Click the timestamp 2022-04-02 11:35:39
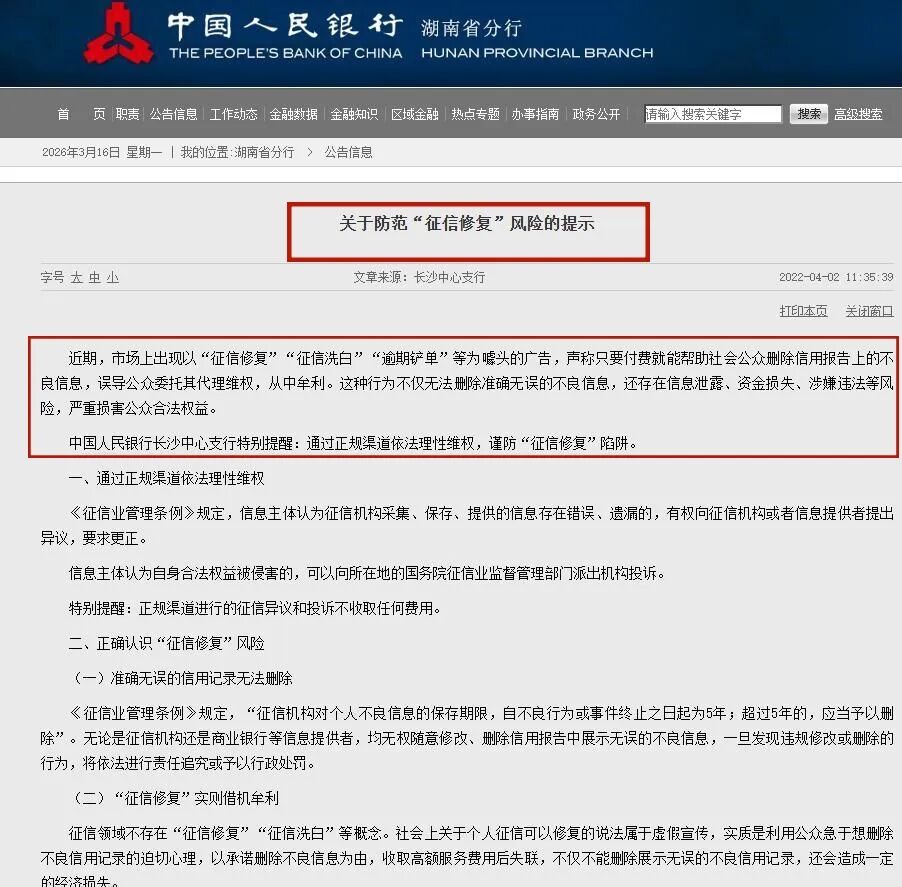 coord(836,277)
